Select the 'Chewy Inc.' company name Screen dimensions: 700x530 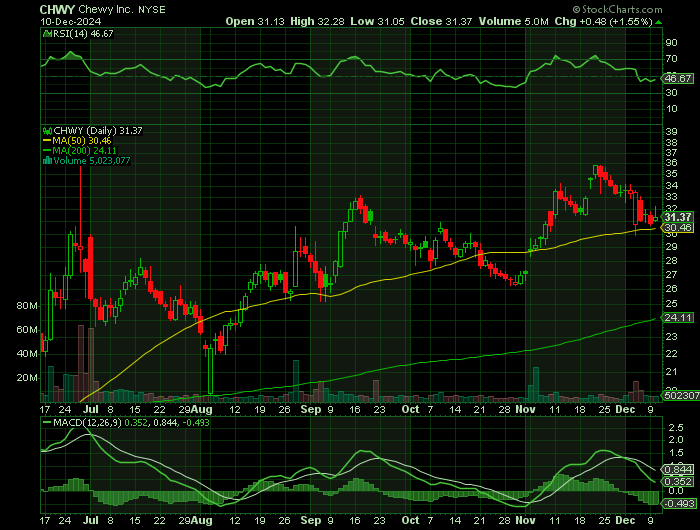click(x=106, y=9)
